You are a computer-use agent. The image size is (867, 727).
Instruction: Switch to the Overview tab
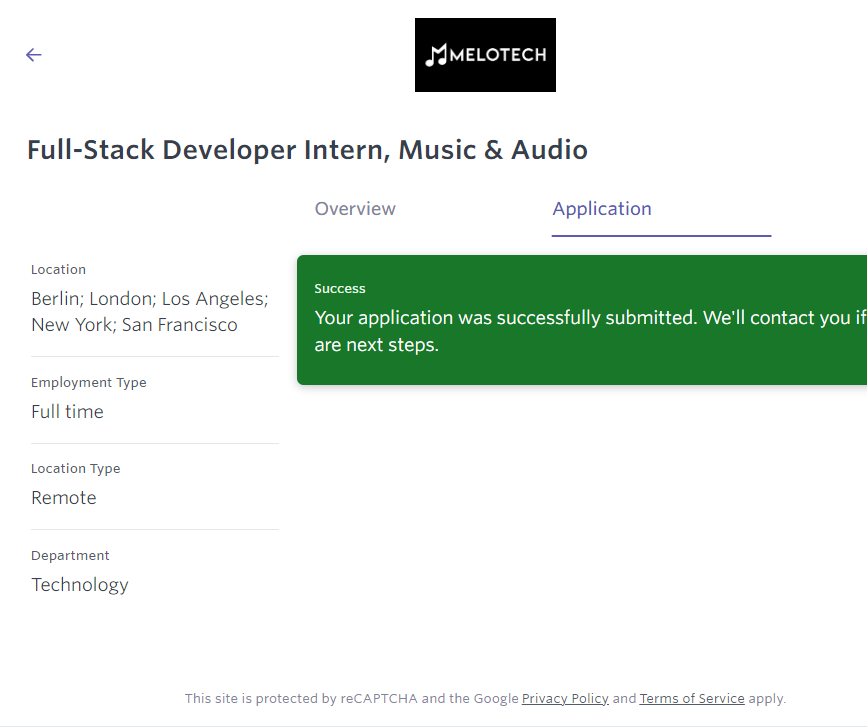[x=355, y=209]
